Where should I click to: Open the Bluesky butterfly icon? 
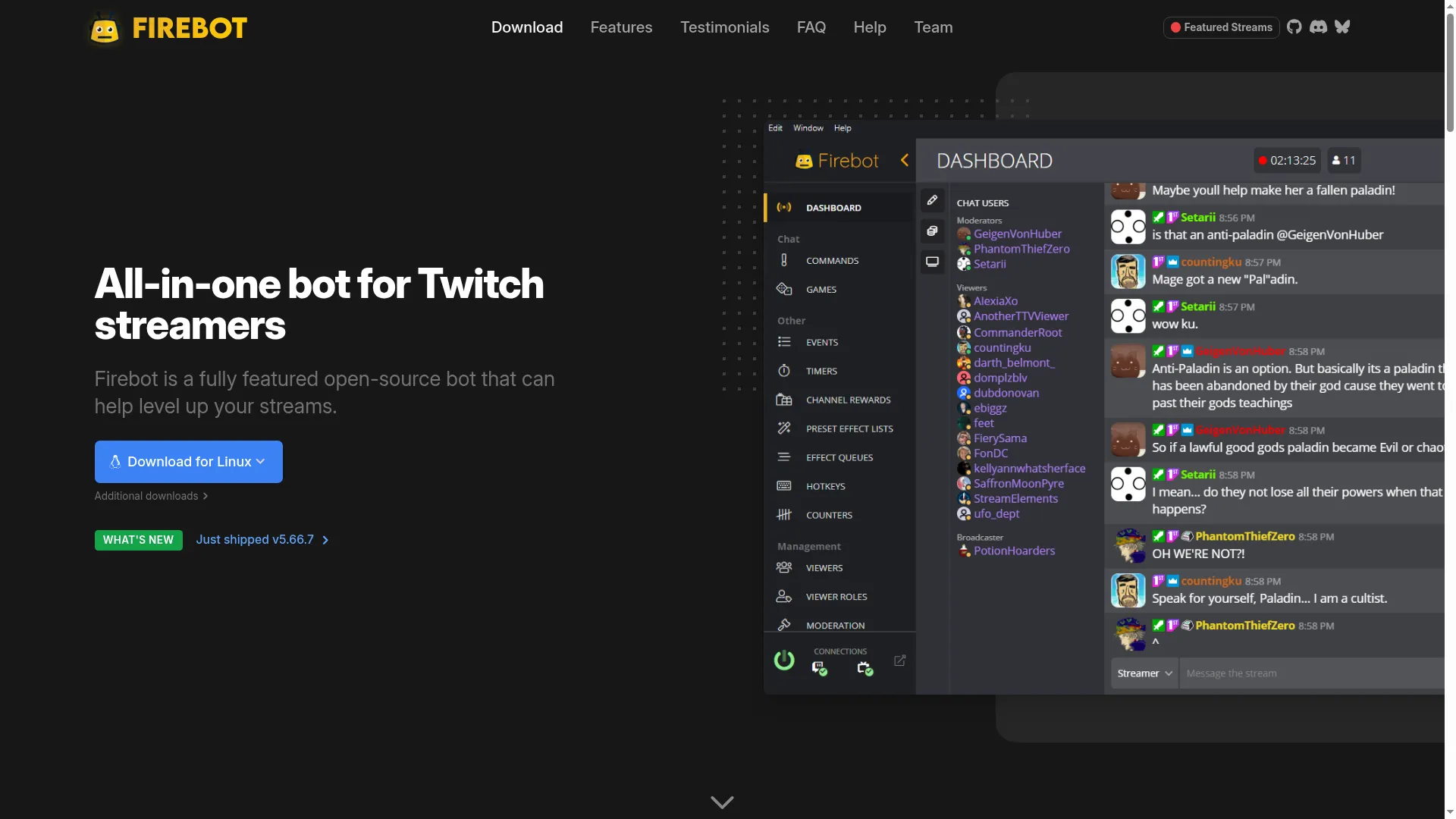click(1343, 27)
